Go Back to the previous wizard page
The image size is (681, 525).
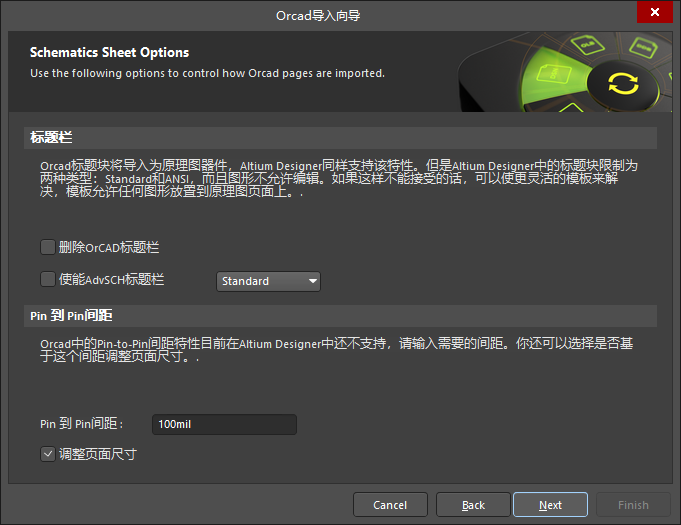473,505
